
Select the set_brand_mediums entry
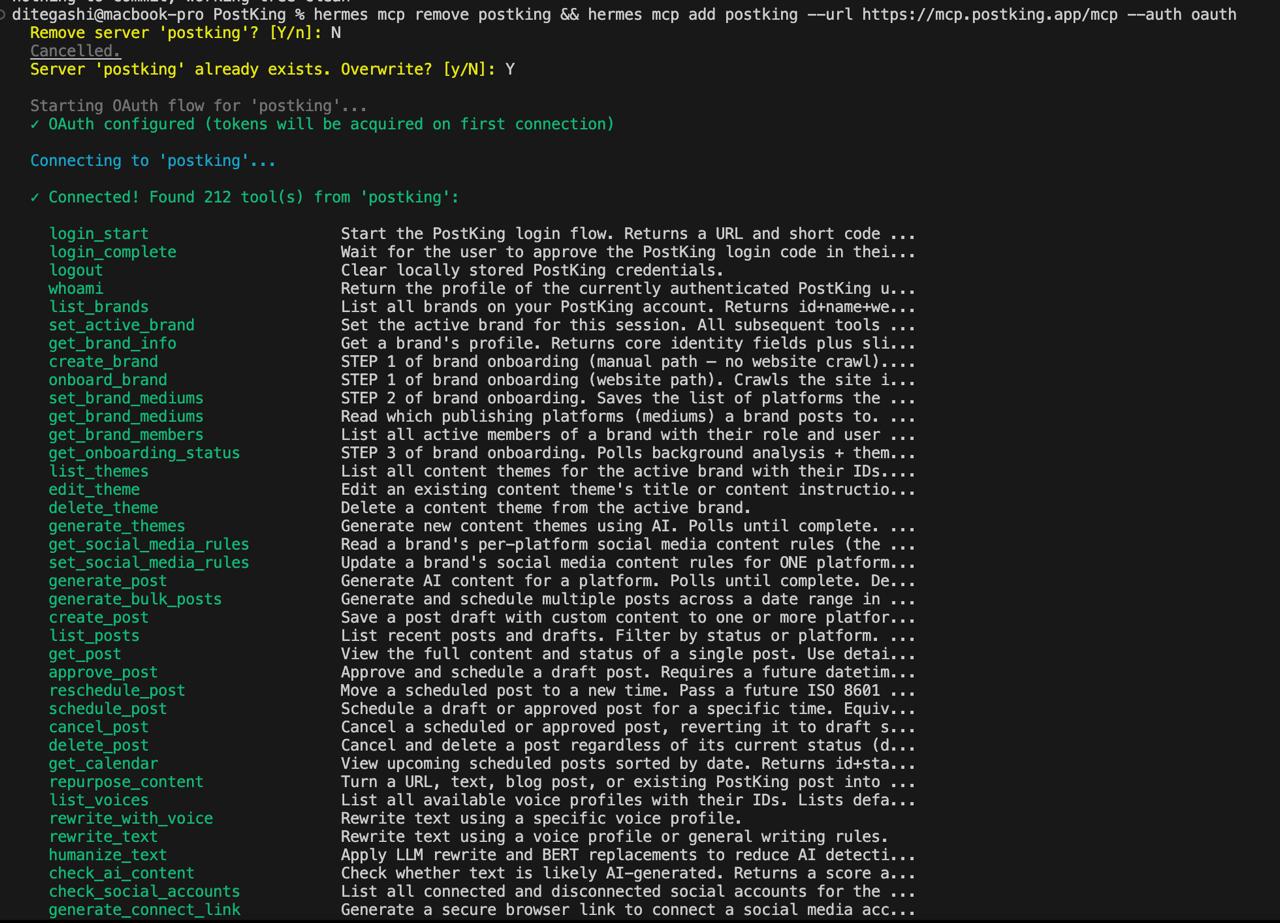click(x=126, y=398)
